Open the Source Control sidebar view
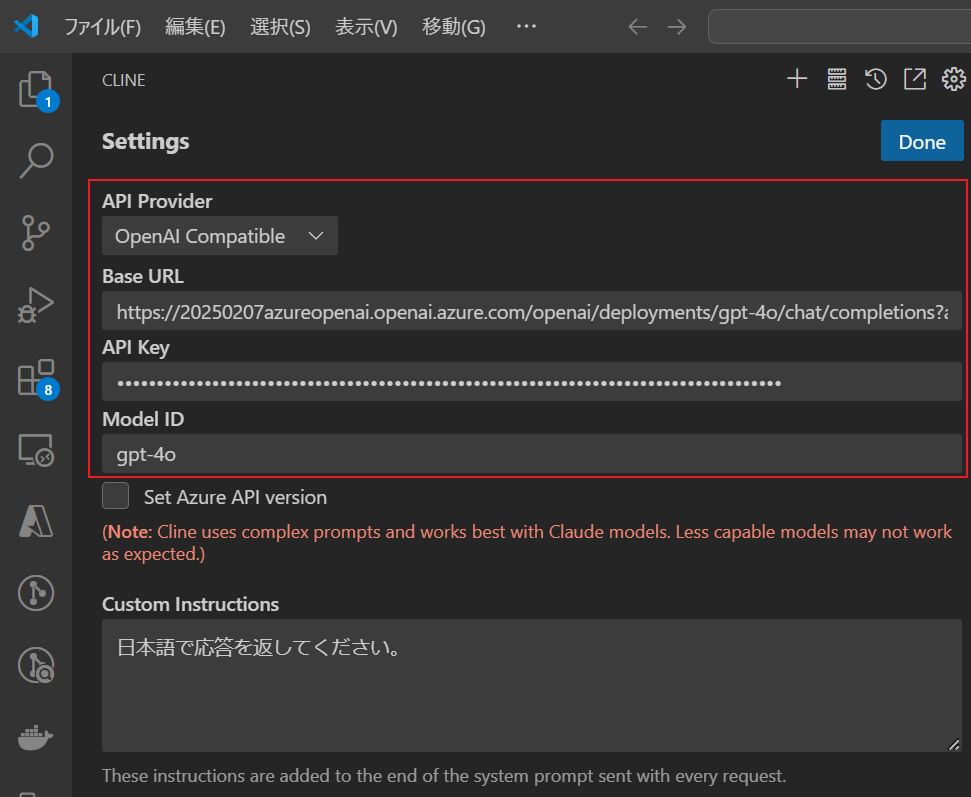 coord(33,232)
